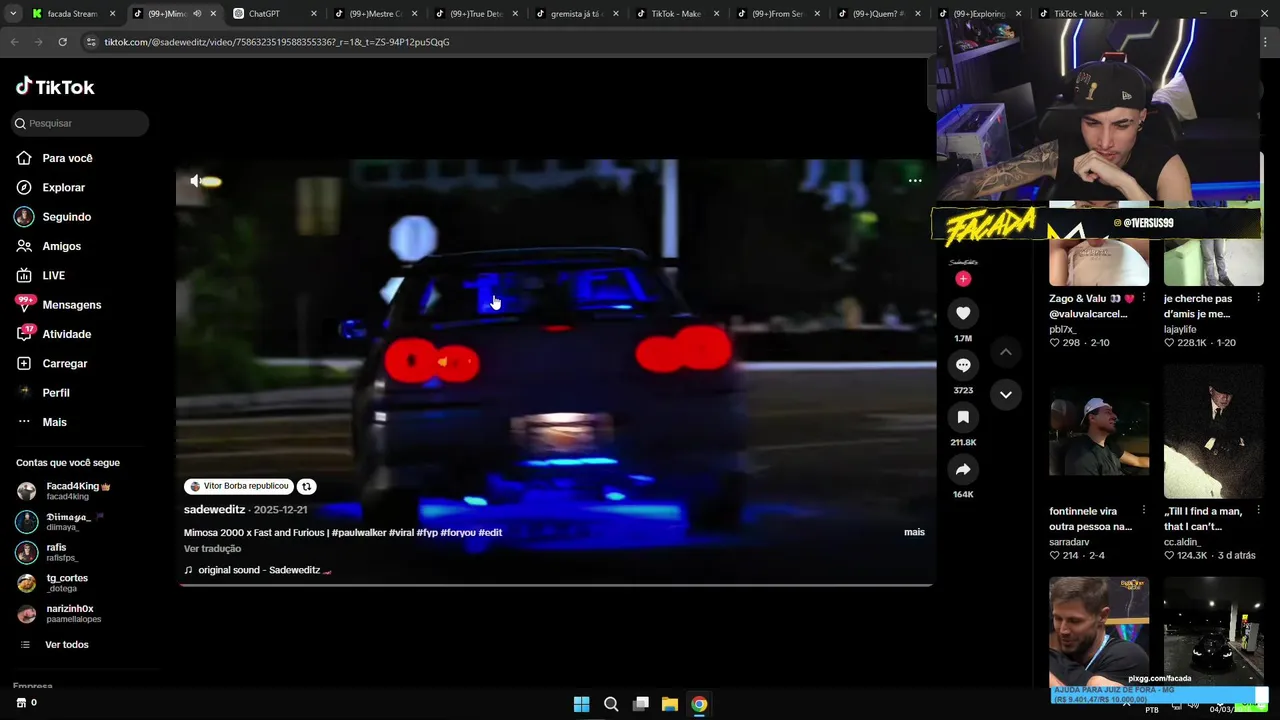This screenshot has width=1280, height=720.
Task: Open the Explorar page
Action: click(63, 187)
